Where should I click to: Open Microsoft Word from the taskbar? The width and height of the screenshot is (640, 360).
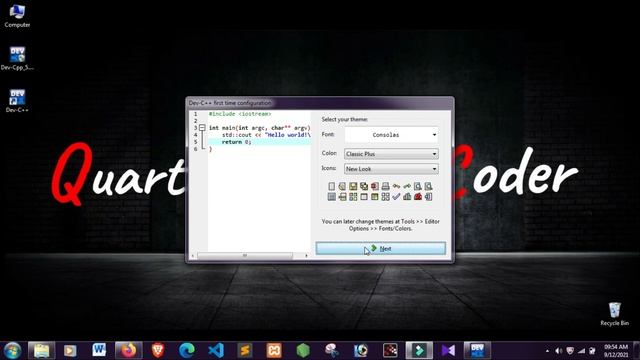[x=99, y=350]
